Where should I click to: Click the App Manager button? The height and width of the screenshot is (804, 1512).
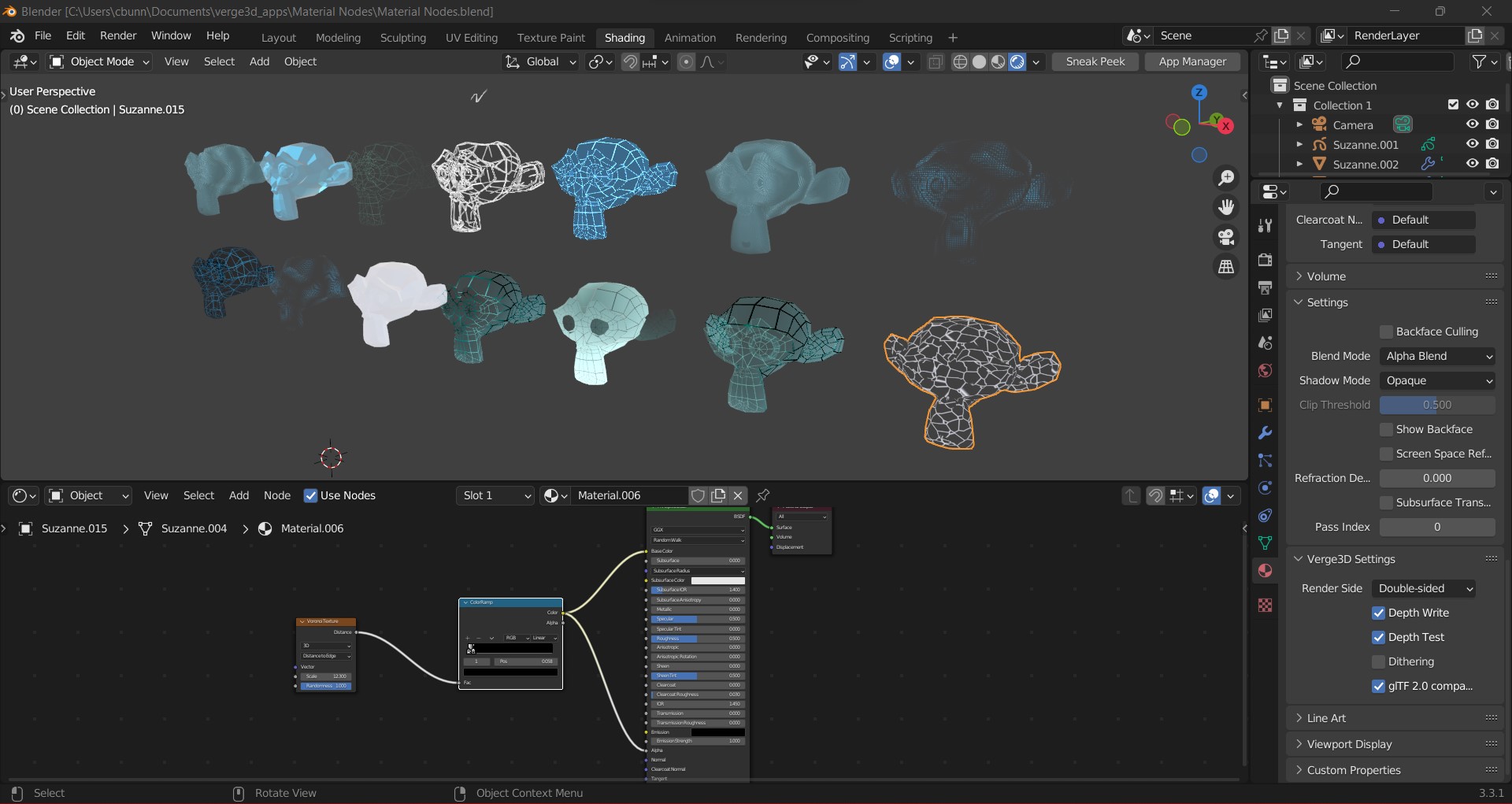(1192, 61)
